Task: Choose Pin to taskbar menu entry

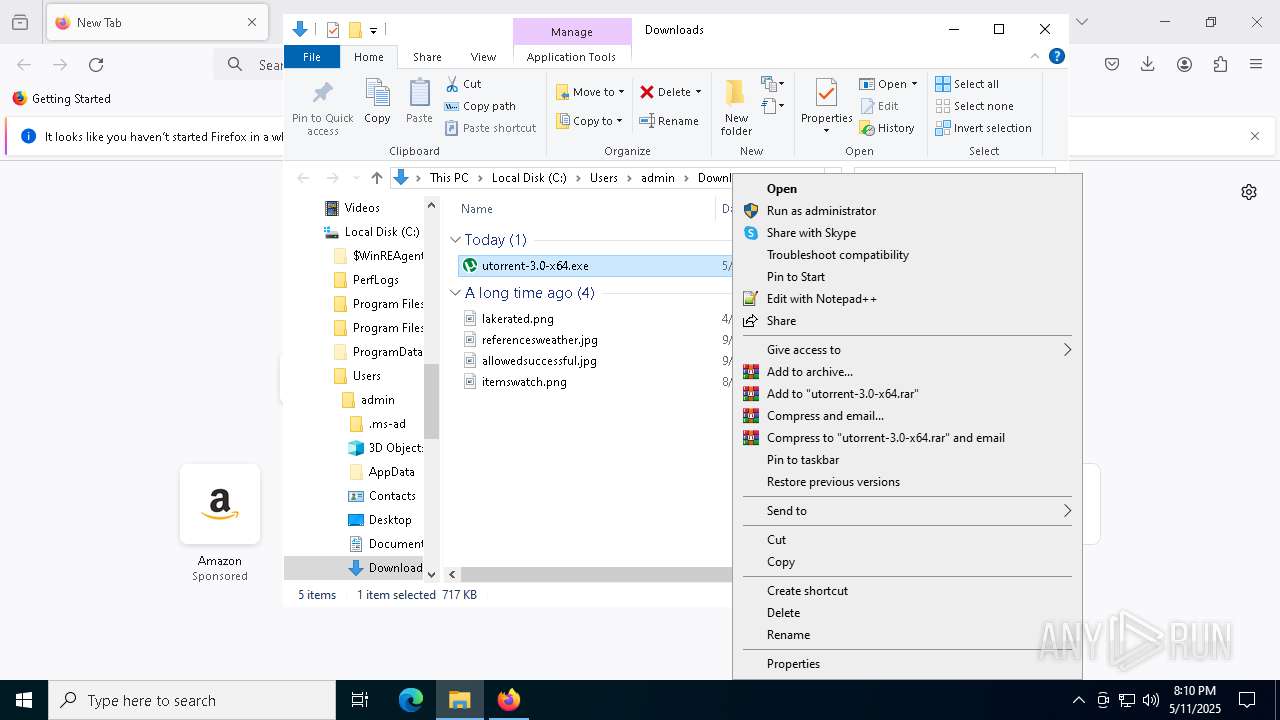Action: (907, 460)
